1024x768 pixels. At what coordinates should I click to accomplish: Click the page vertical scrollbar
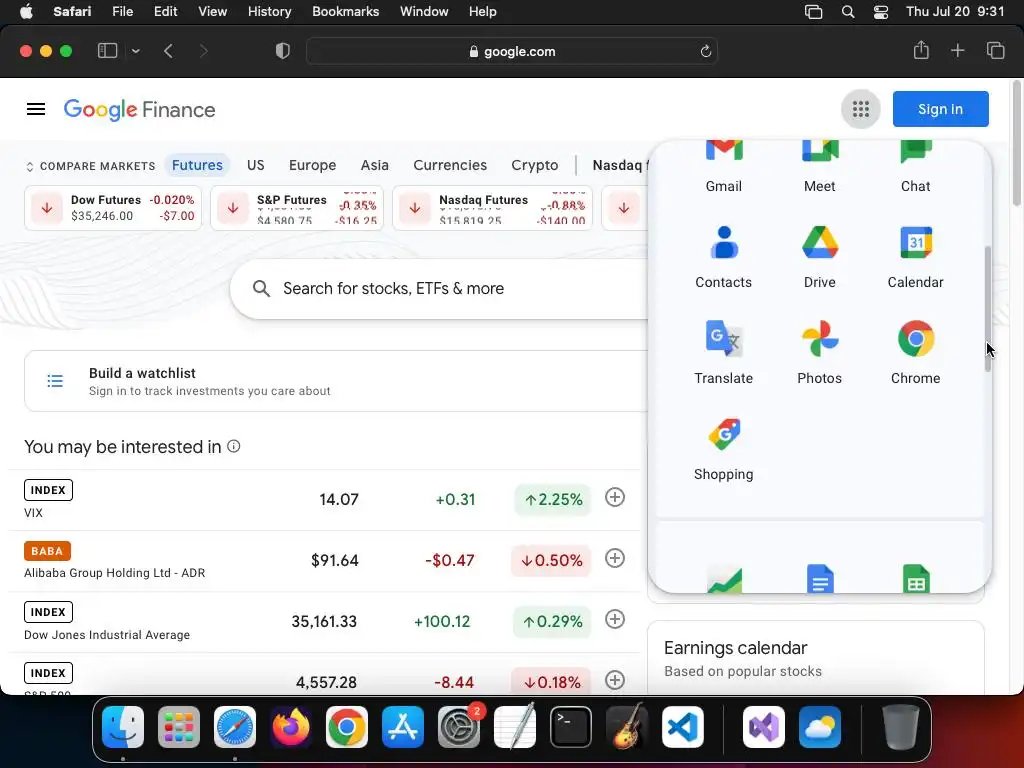tap(1016, 144)
